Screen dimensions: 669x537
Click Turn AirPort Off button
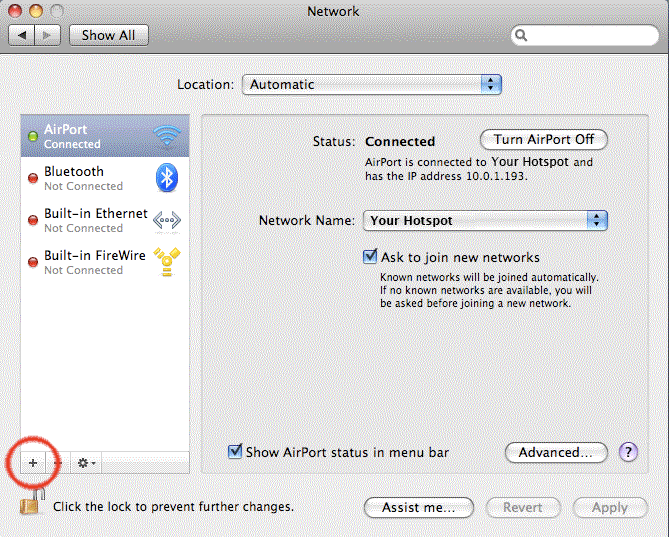(x=544, y=139)
